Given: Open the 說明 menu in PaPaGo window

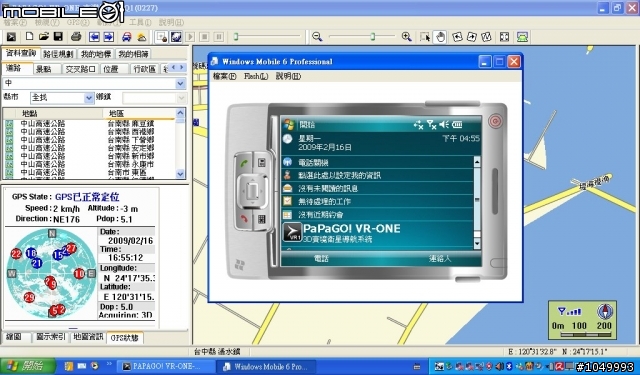Looking at the screenshot, I should (x=171, y=22).
